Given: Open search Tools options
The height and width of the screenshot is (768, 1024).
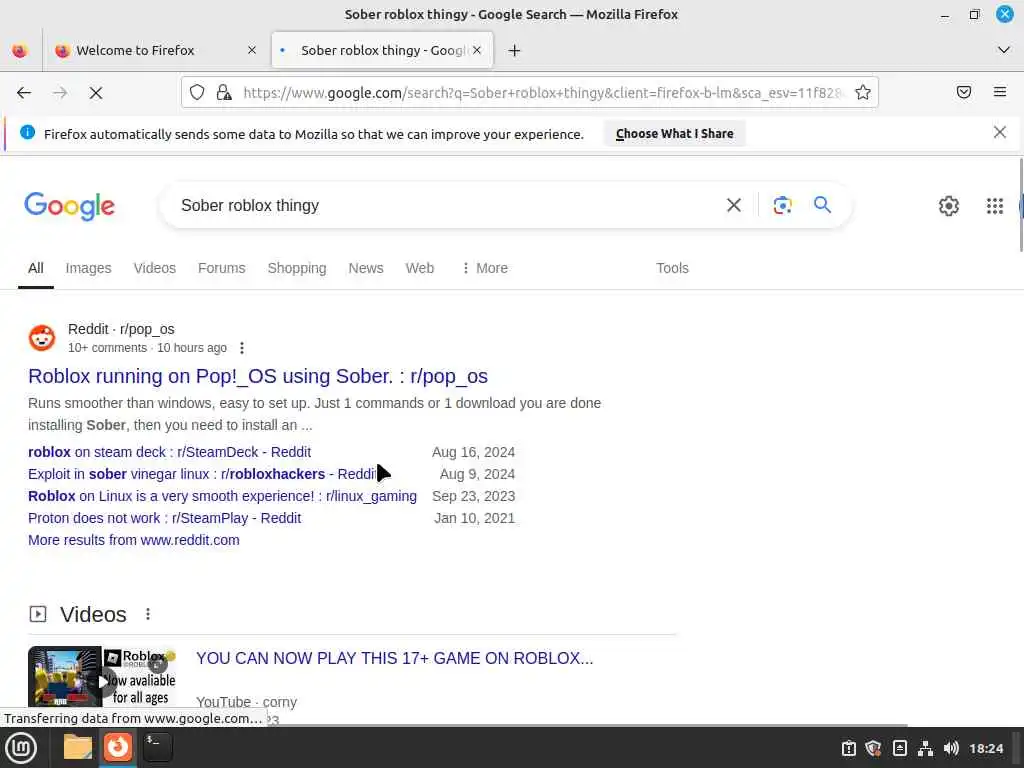Looking at the screenshot, I should (x=672, y=268).
